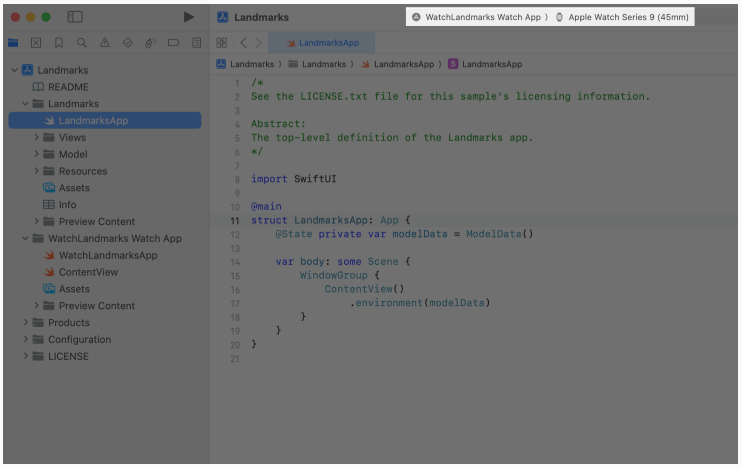Expand the Configuration folder
Viewport: 742px width, 468px height.
(x=26, y=339)
